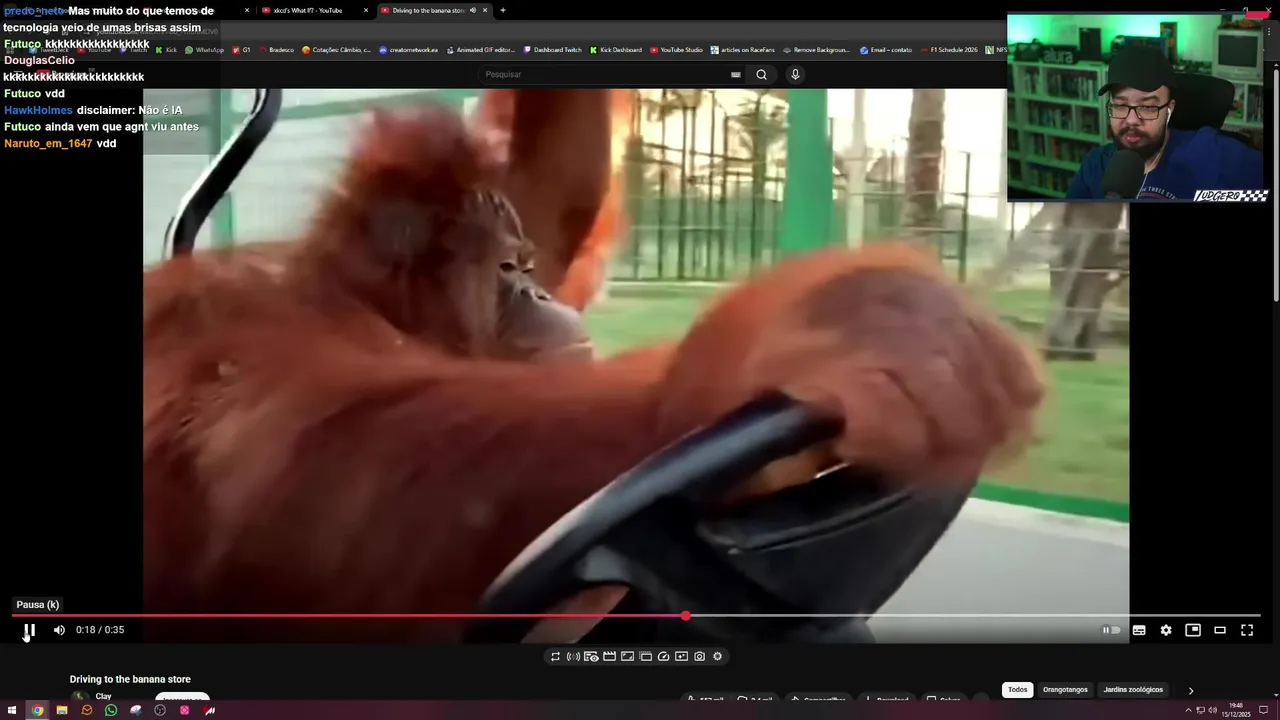Open a new browser tab with plus button
Viewport: 1280px width, 720px height.
coord(503,10)
